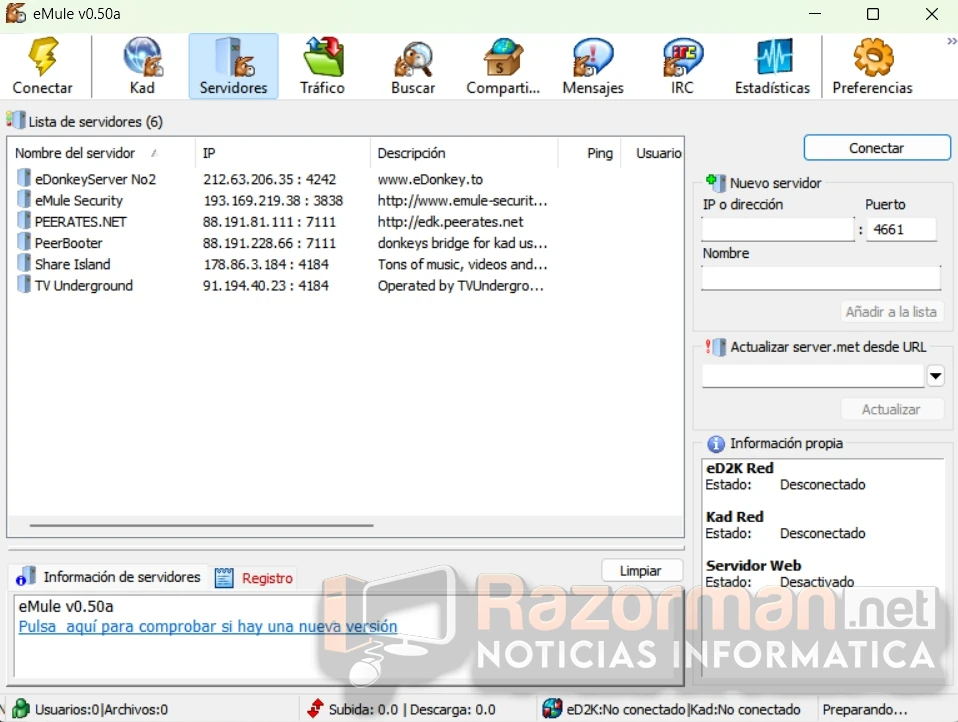Sort by IP column header
Image resolution: width=958 pixels, height=722 pixels.
click(283, 153)
